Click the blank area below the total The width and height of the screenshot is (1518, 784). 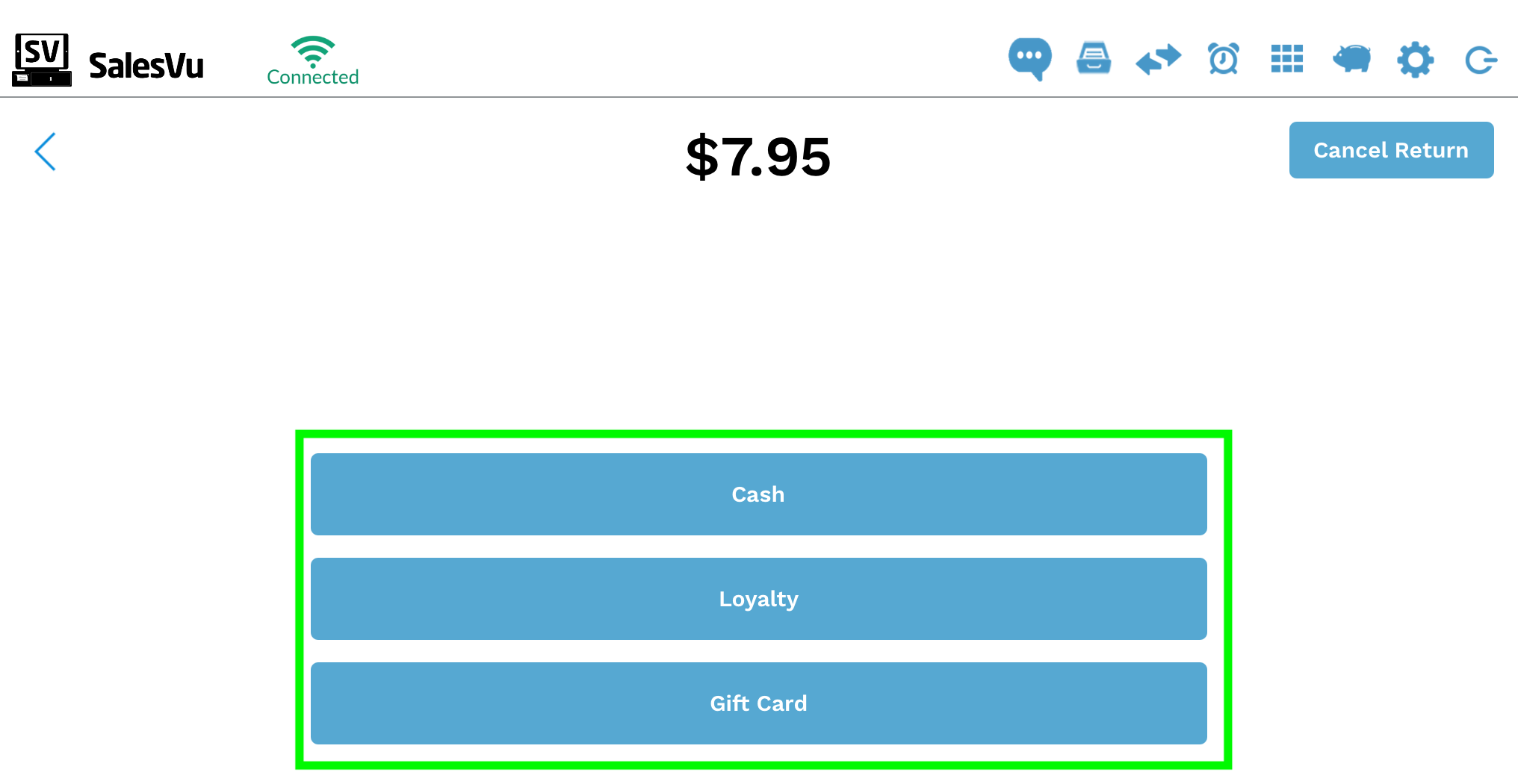pos(758,306)
